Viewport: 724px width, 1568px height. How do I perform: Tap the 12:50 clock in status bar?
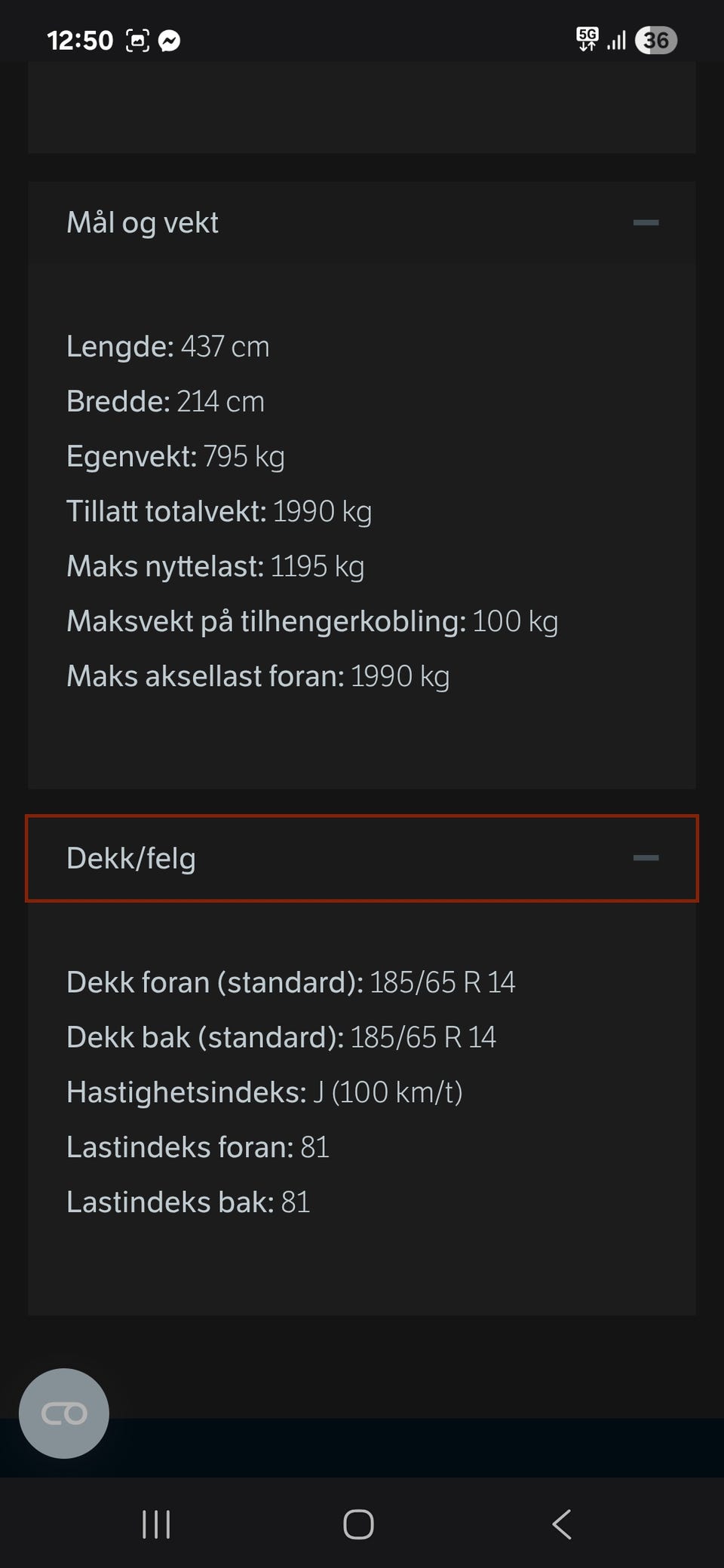(x=80, y=41)
